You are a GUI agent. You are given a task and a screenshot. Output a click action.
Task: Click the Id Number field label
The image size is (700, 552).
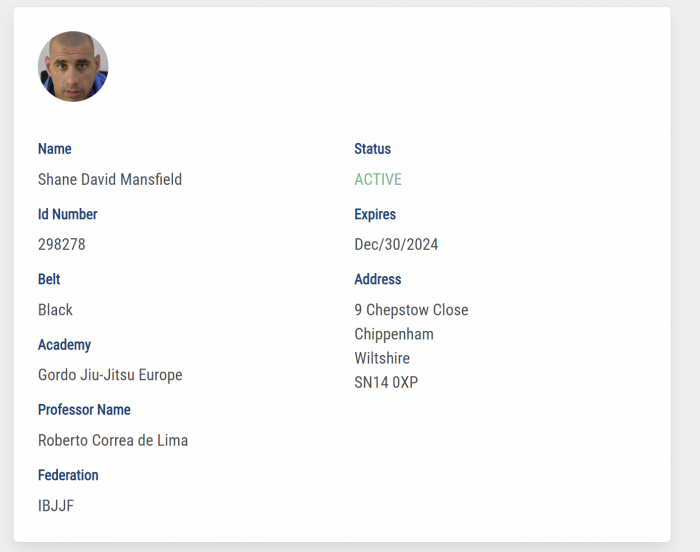point(68,214)
